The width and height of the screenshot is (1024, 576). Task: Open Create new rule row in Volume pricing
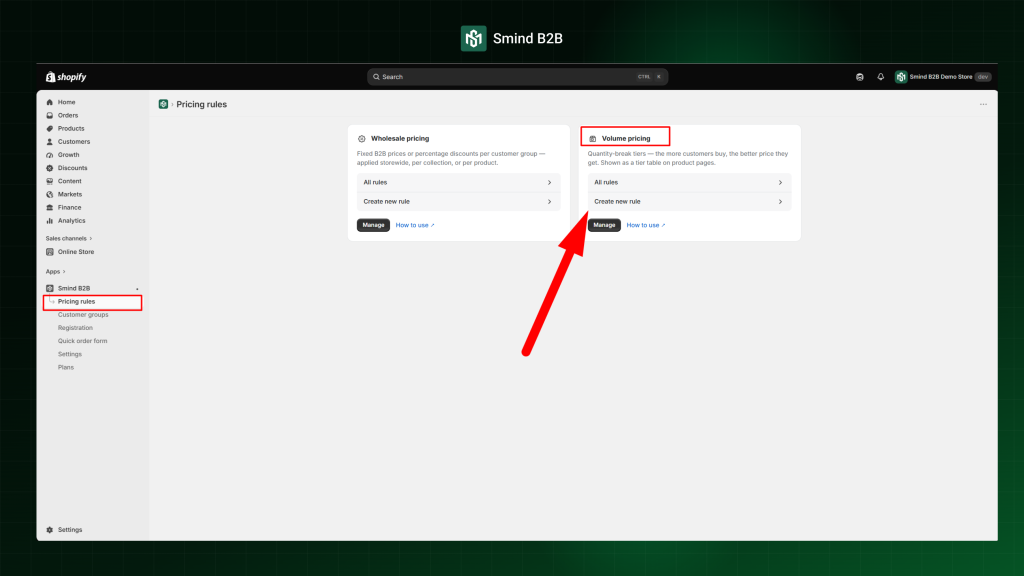coord(689,202)
